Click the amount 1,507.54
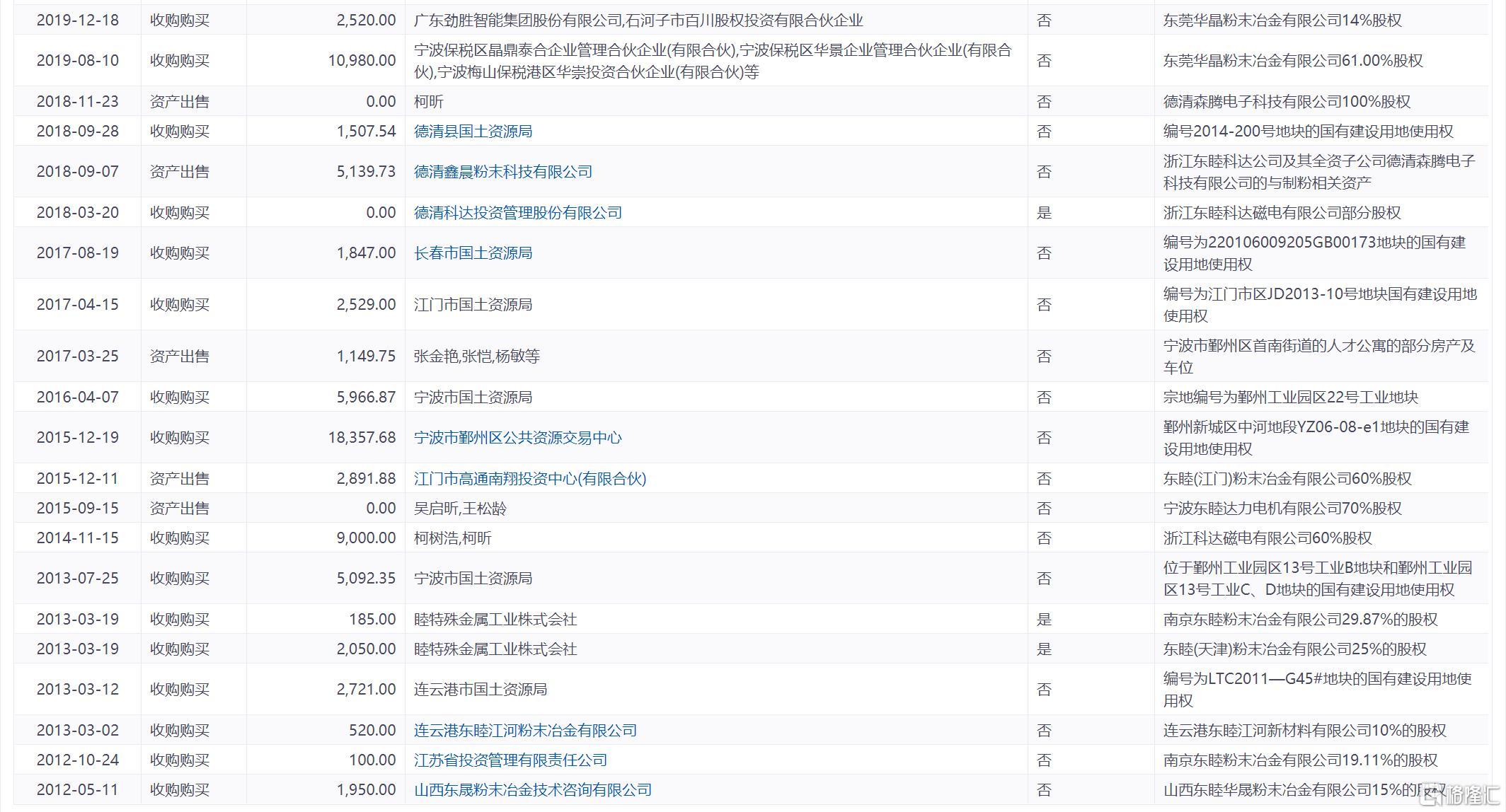This screenshot has width=1506, height=812. coord(366,131)
